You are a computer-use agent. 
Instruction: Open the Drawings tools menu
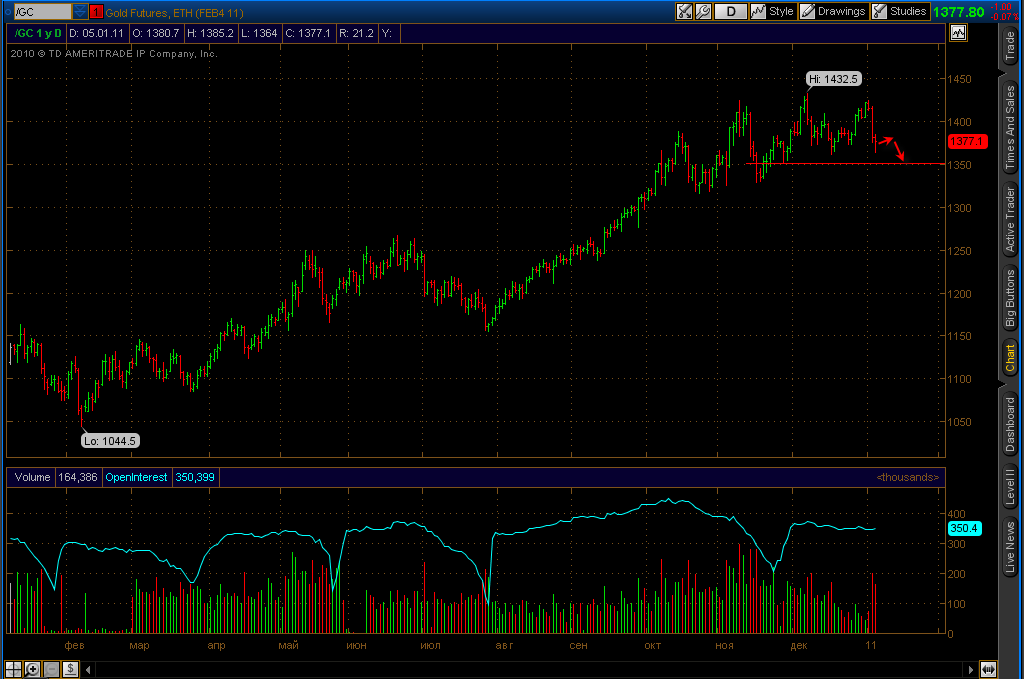833,11
